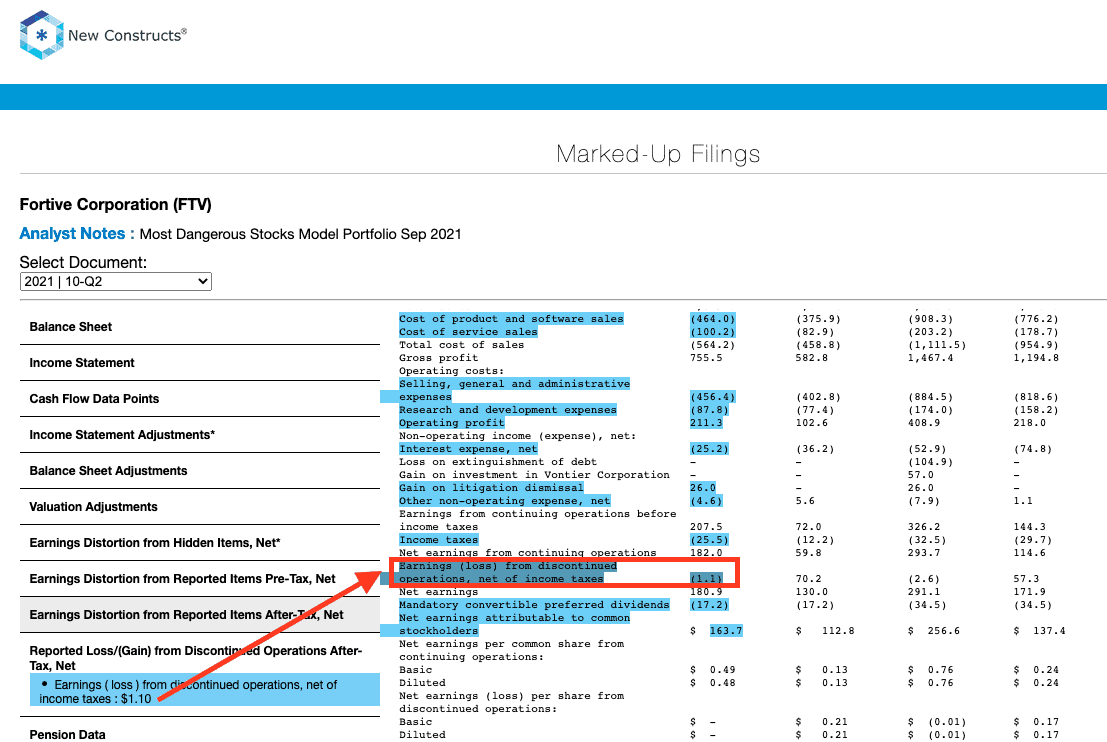Click Gain on investment in Vontier Corporation
This screenshot has width=1107, height=742.
[x=534, y=475]
